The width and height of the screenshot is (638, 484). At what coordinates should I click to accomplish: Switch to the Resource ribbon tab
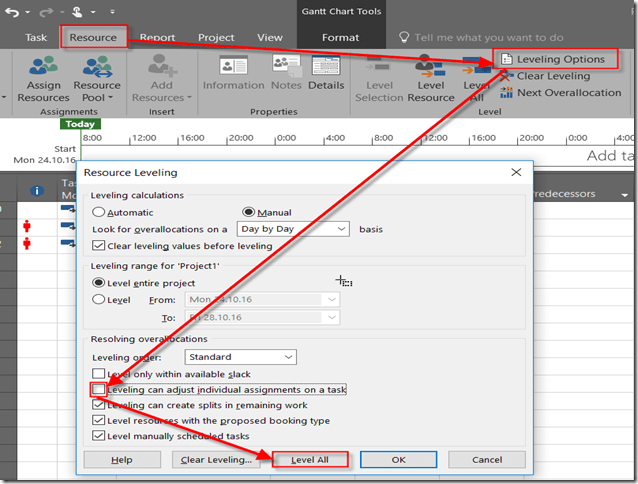point(92,38)
